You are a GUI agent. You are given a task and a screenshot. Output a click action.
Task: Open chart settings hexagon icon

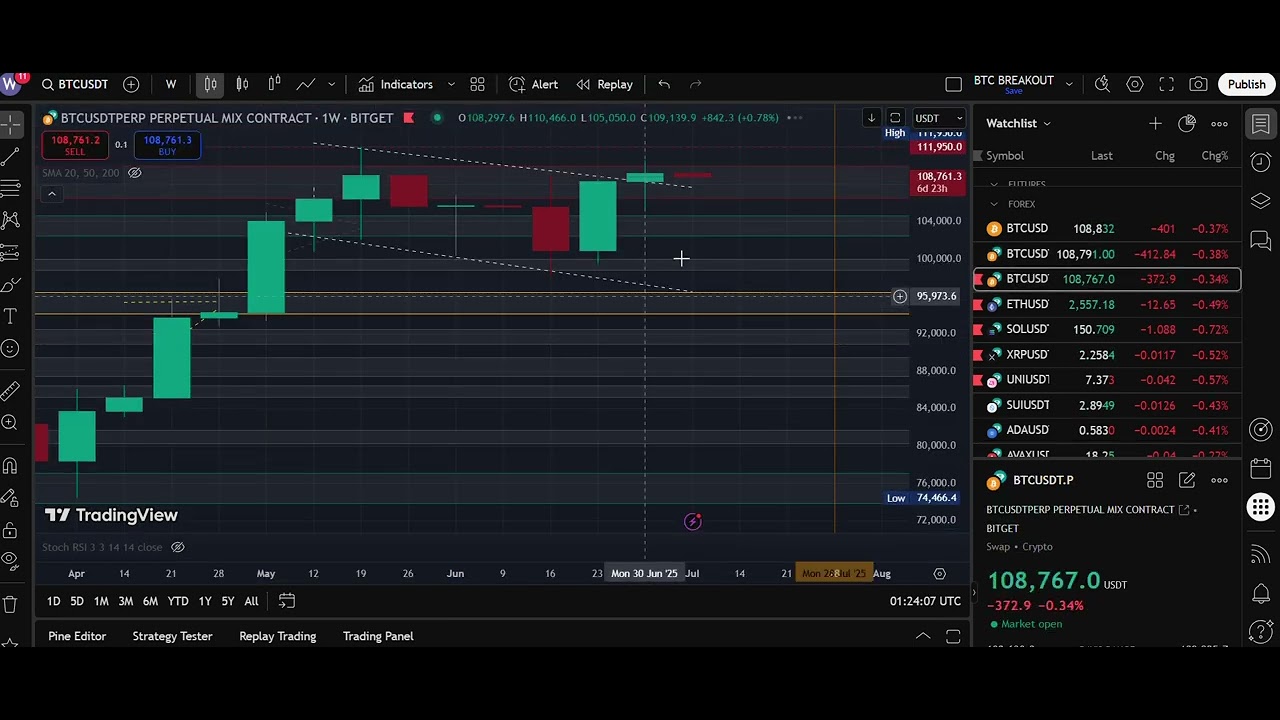click(x=1135, y=85)
